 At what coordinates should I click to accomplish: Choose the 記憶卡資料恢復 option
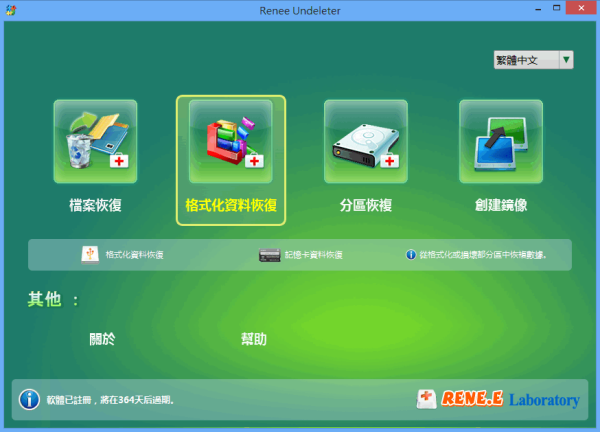coord(313,255)
